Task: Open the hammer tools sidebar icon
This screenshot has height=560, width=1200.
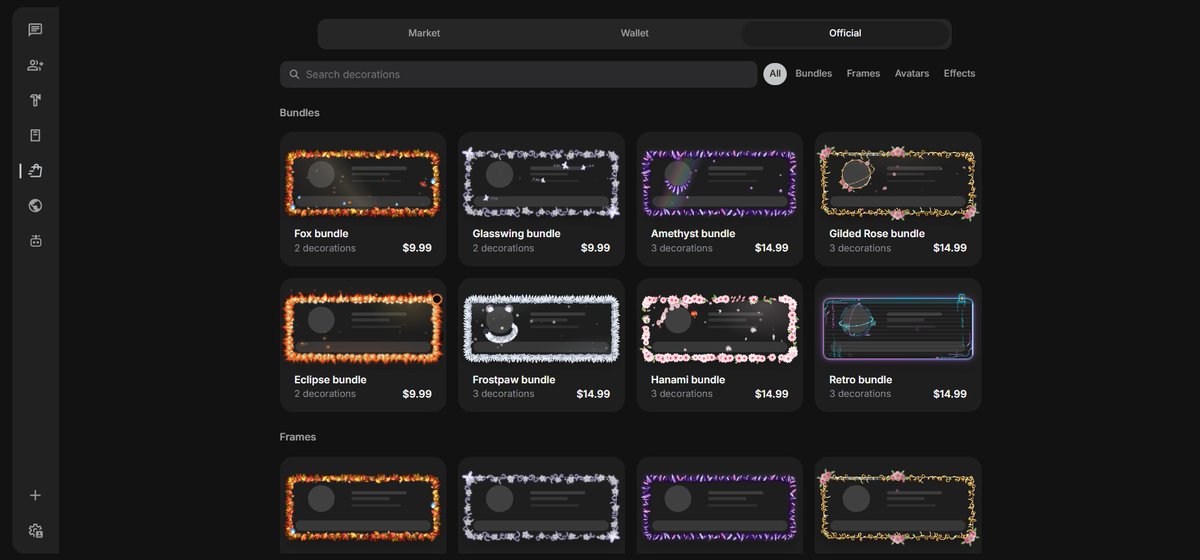Action: coord(35,100)
